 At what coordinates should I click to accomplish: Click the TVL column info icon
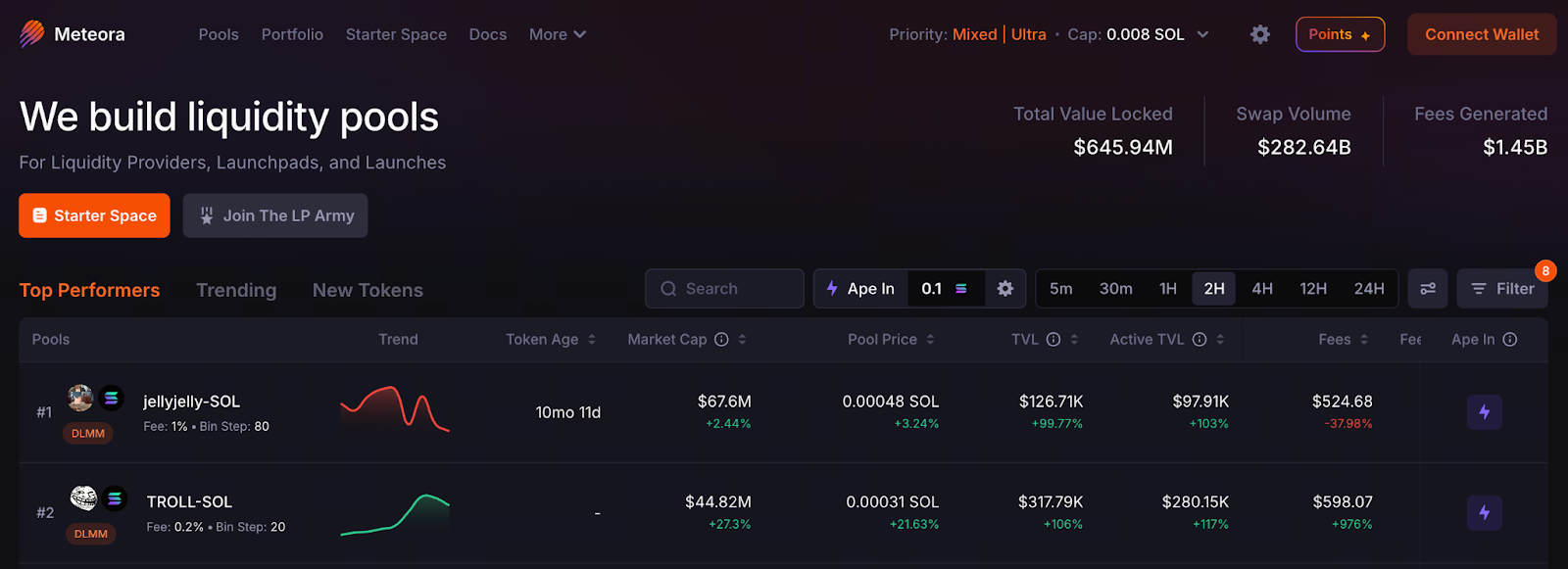click(x=1053, y=340)
